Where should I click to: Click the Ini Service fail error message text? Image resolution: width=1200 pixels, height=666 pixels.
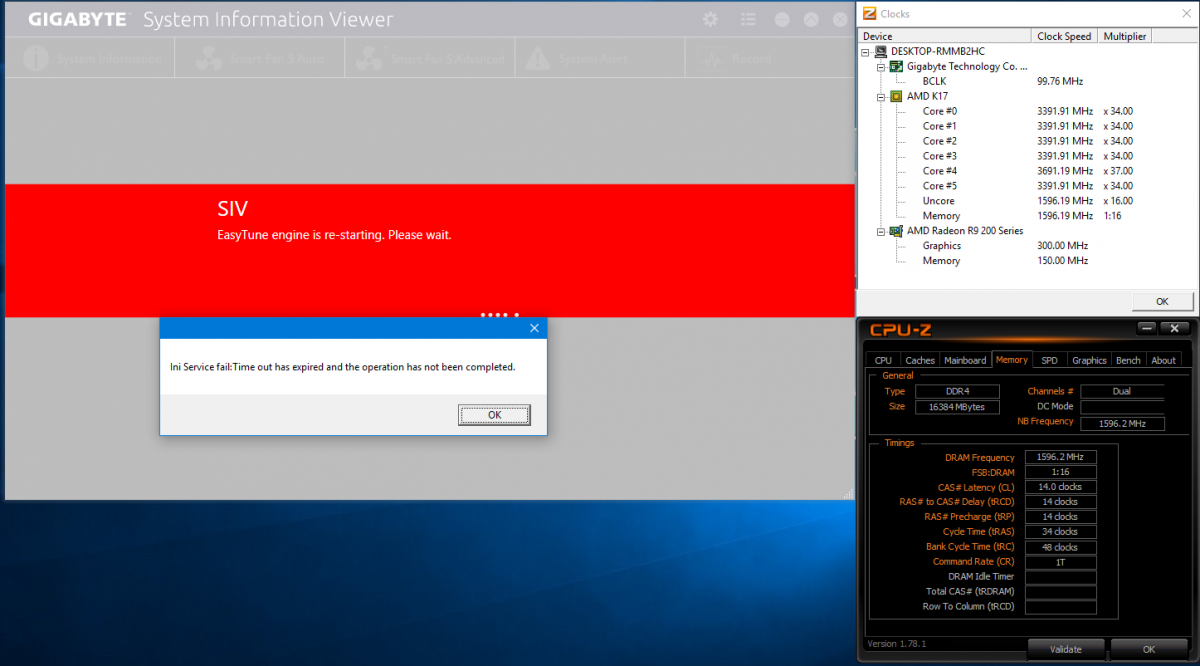(x=343, y=367)
